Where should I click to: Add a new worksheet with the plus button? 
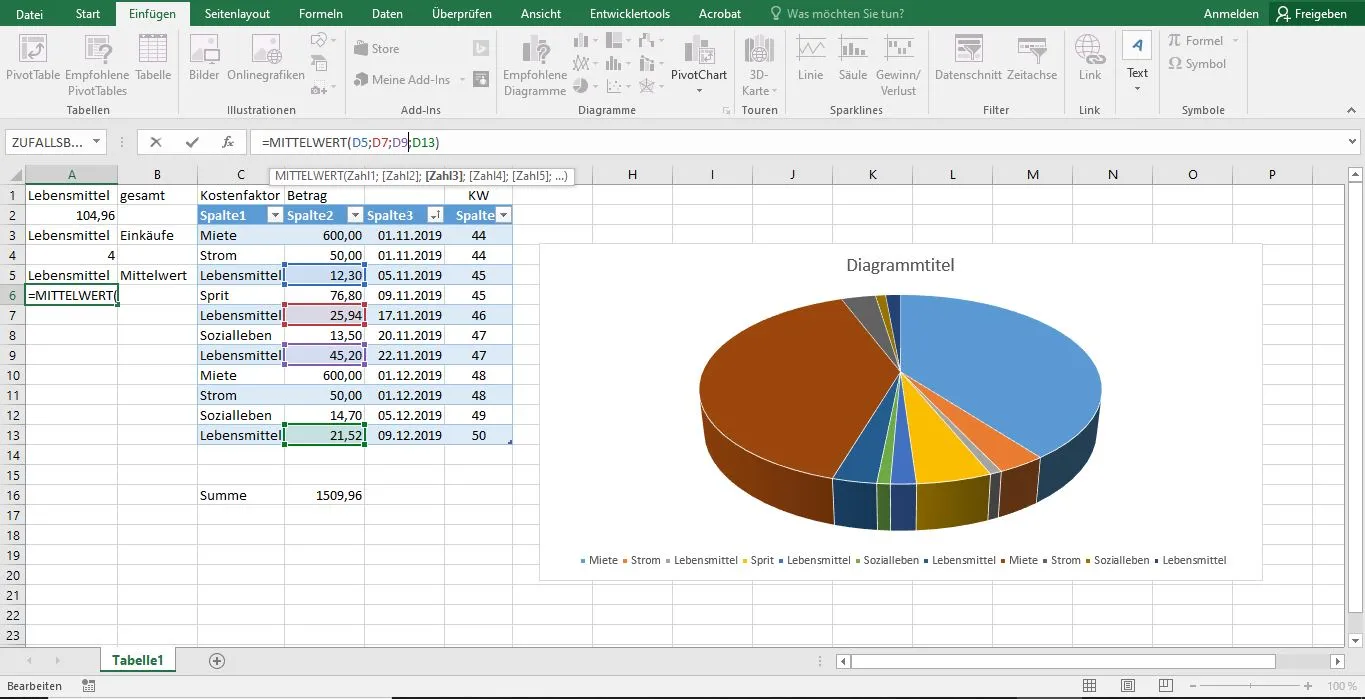214,660
